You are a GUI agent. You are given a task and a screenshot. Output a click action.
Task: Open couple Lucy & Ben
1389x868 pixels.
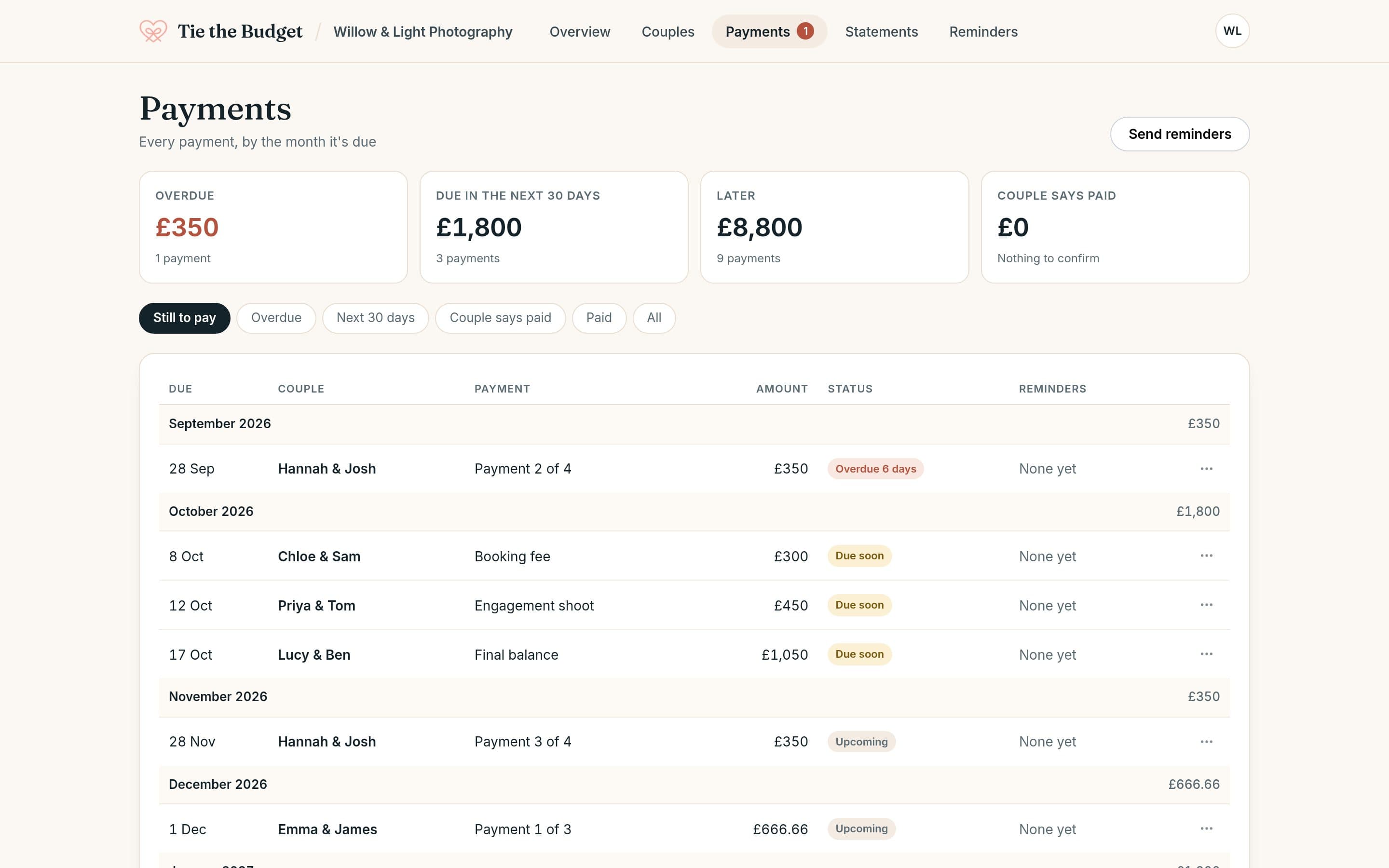[313, 655]
